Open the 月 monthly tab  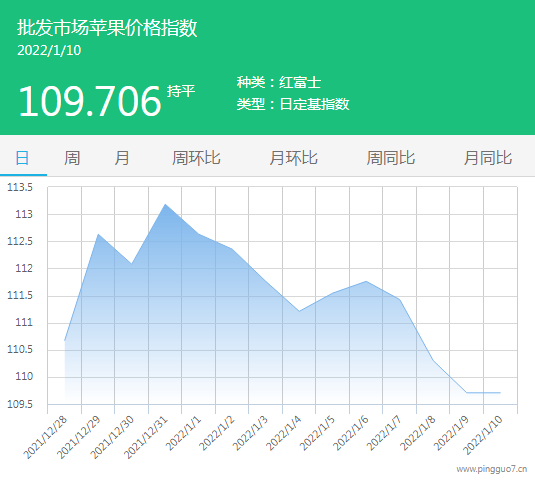pyautogui.click(x=122, y=158)
